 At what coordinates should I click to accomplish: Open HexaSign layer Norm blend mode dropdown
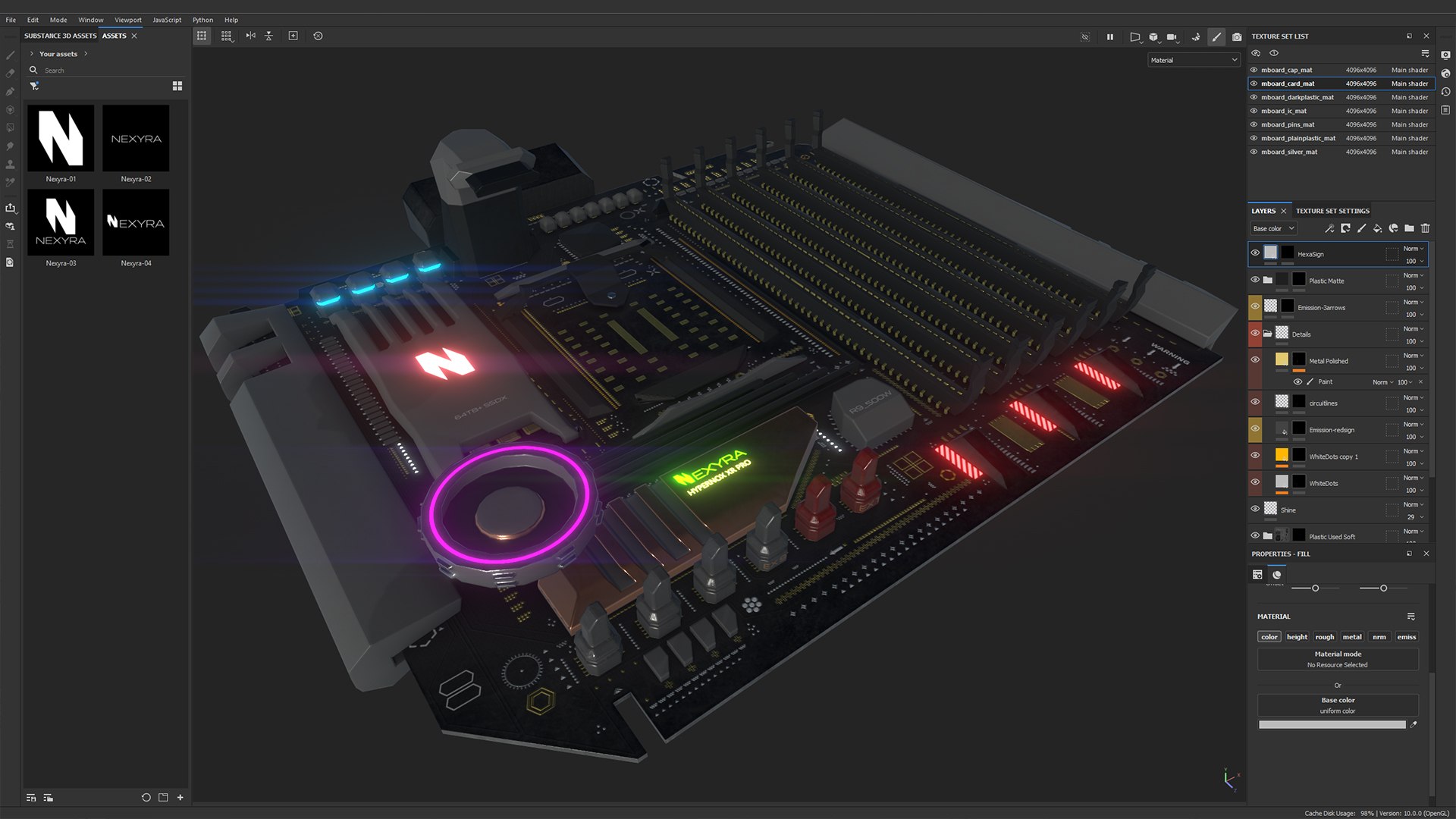click(x=1414, y=248)
